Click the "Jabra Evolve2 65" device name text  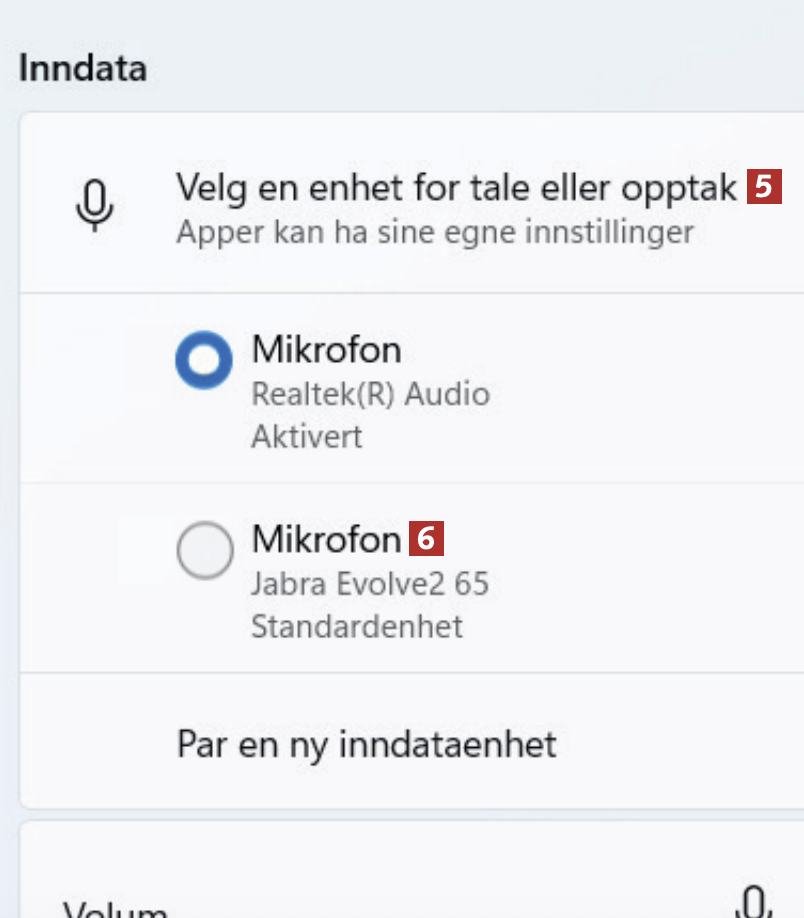click(x=369, y=583)
